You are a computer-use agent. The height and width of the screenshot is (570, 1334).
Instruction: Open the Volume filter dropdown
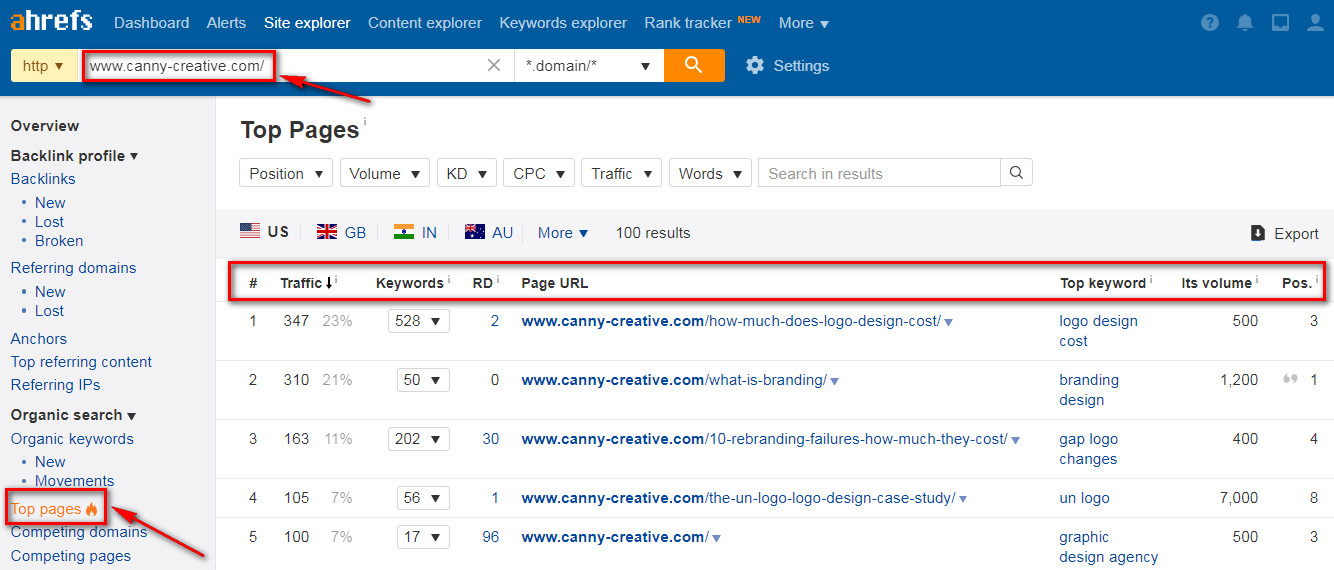click(x=385, y=173)
